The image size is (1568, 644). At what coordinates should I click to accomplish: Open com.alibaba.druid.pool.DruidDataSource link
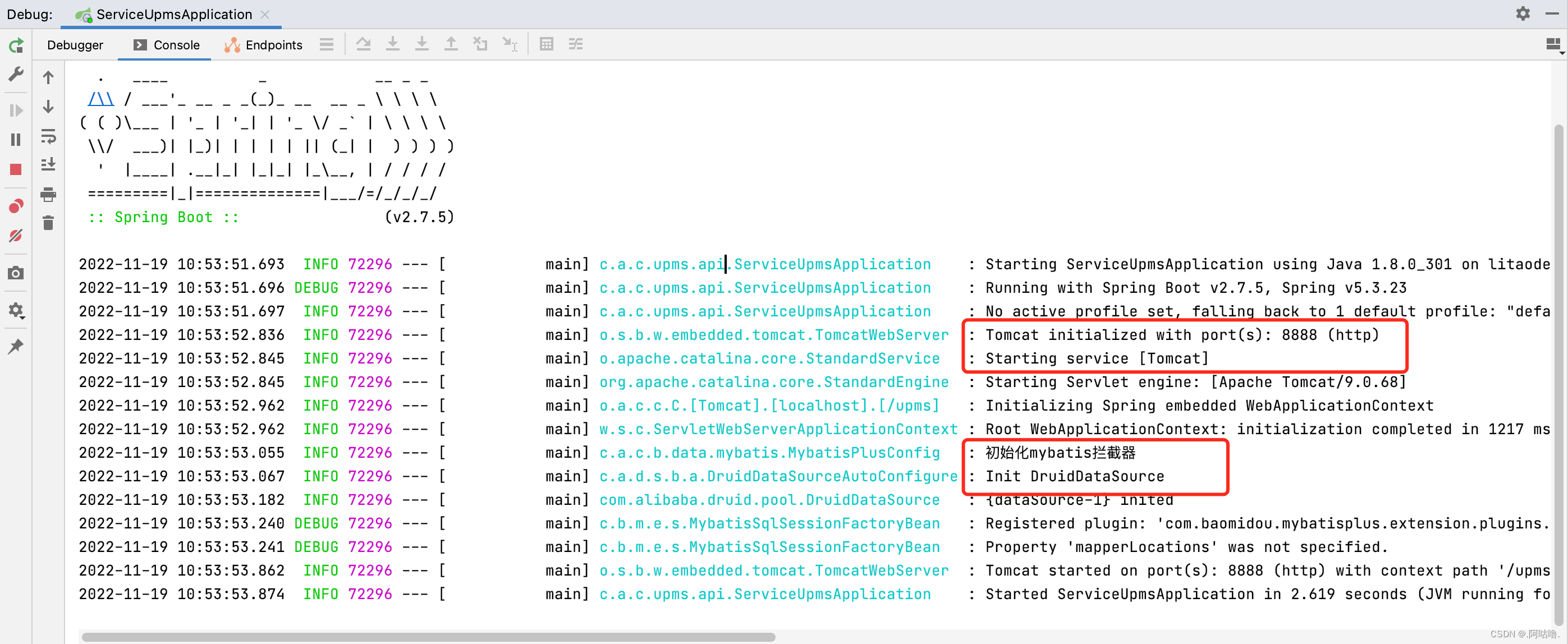click(769, 500)
